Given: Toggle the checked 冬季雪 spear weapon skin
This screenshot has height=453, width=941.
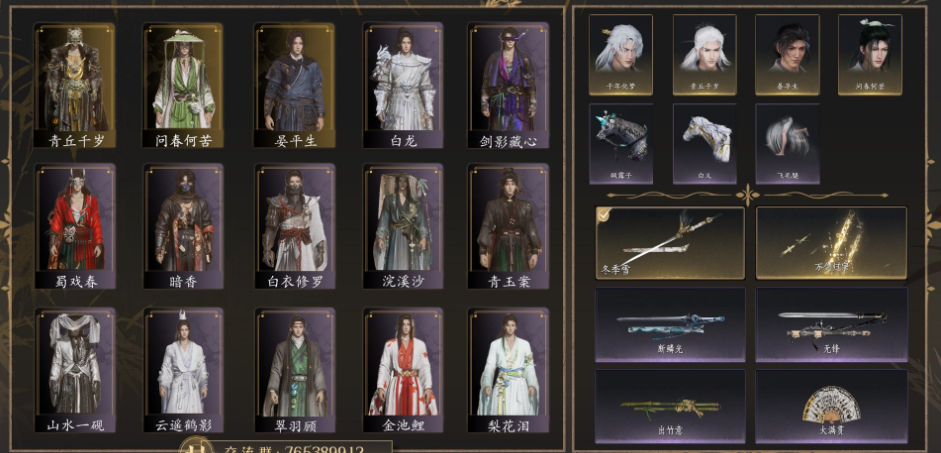Looking at the screenshot, I should [x=670, y=243].
